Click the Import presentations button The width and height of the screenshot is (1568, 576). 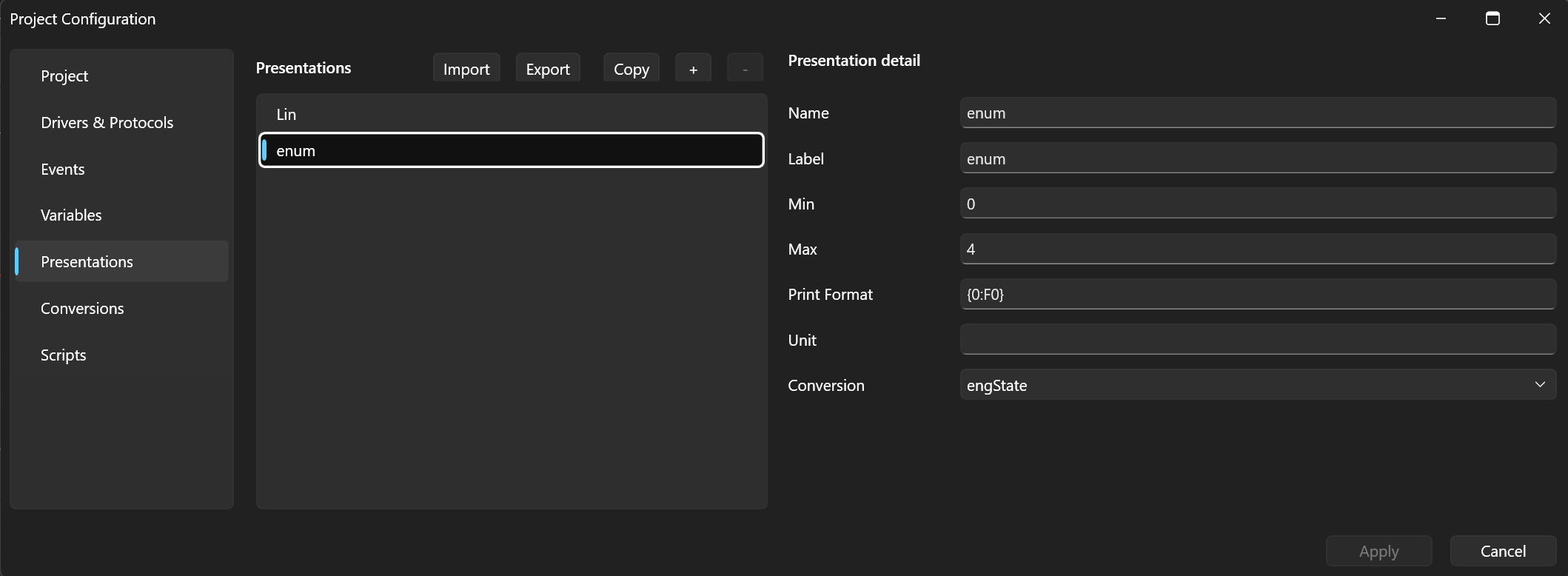click(x=466, y=69)
